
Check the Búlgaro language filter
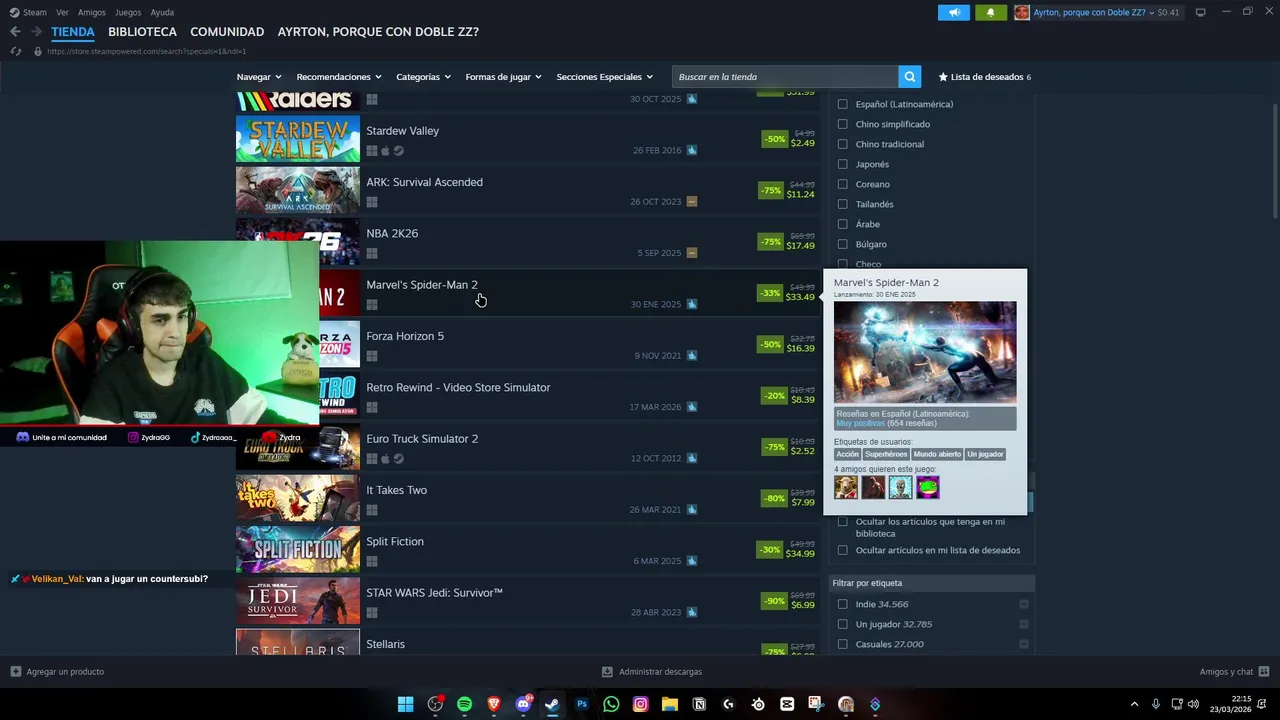pyautogui.click(x=842, y=244)
